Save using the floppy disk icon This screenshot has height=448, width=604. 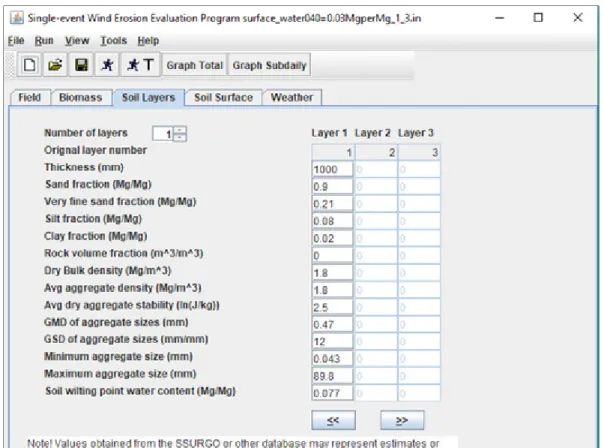click(x=81, y=65)
